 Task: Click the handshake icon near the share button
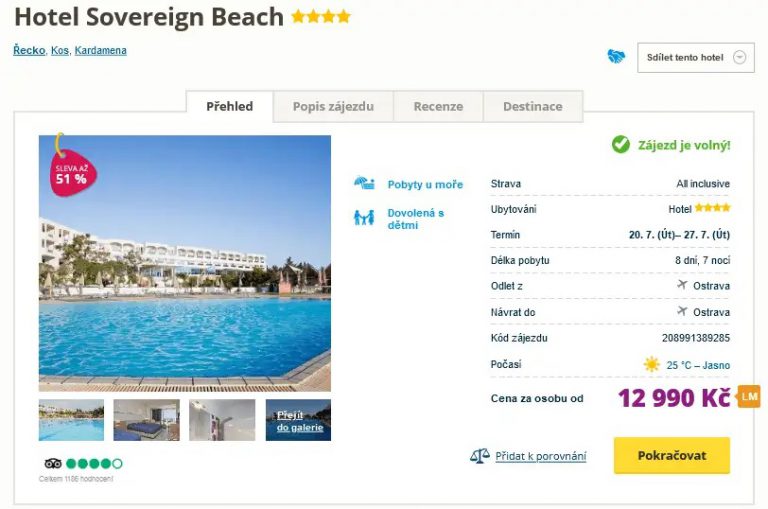(x=616, y=57)
